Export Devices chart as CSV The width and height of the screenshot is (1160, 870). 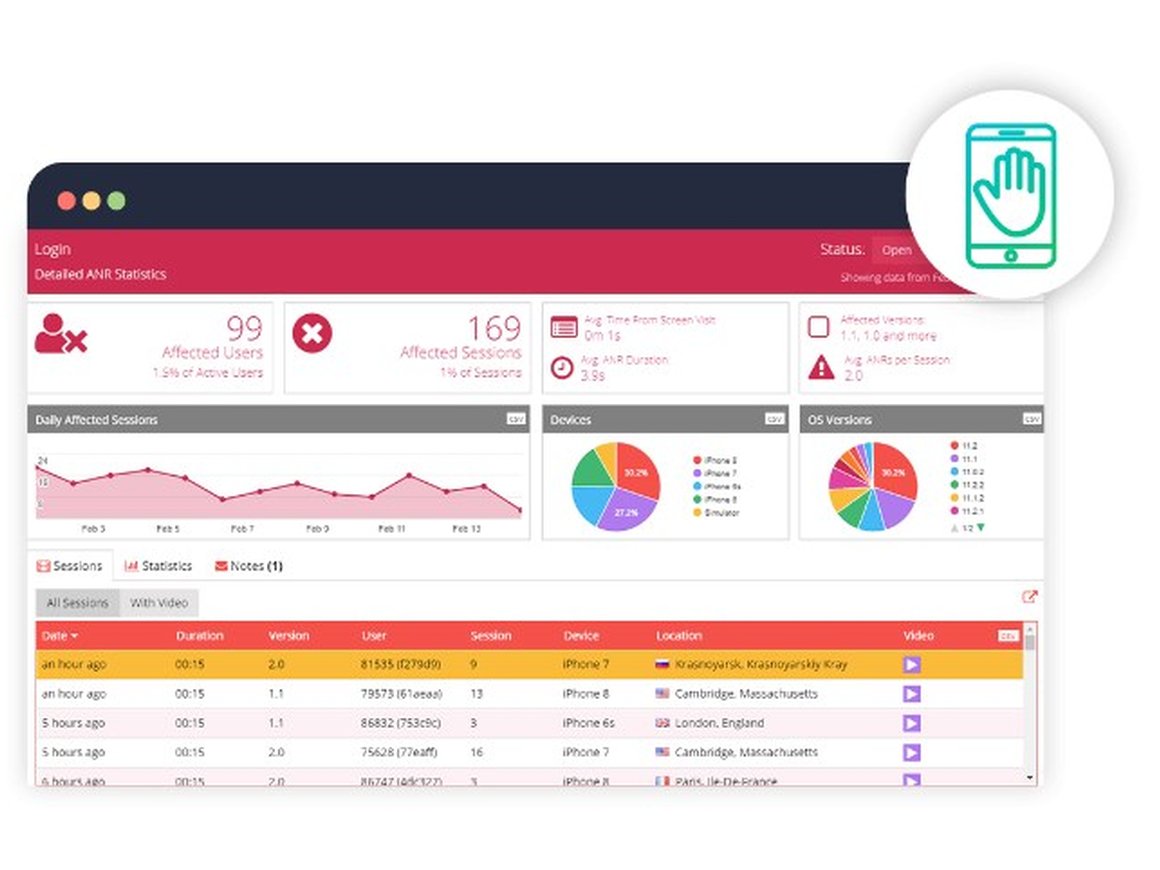pyautogui.click(x=774, y=420)
